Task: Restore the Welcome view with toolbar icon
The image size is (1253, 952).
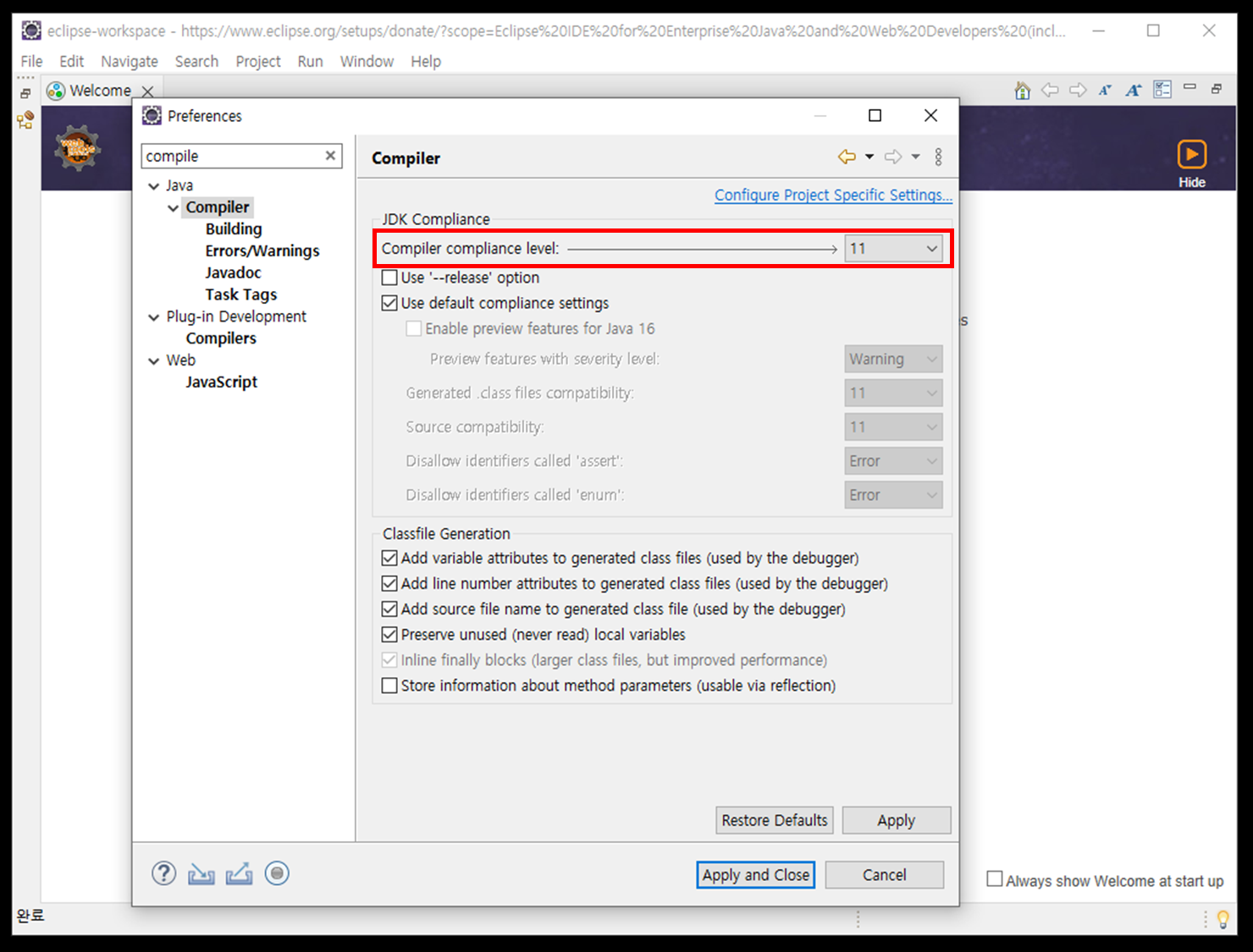Action: pyautogui.click(x=1217, y=88)
